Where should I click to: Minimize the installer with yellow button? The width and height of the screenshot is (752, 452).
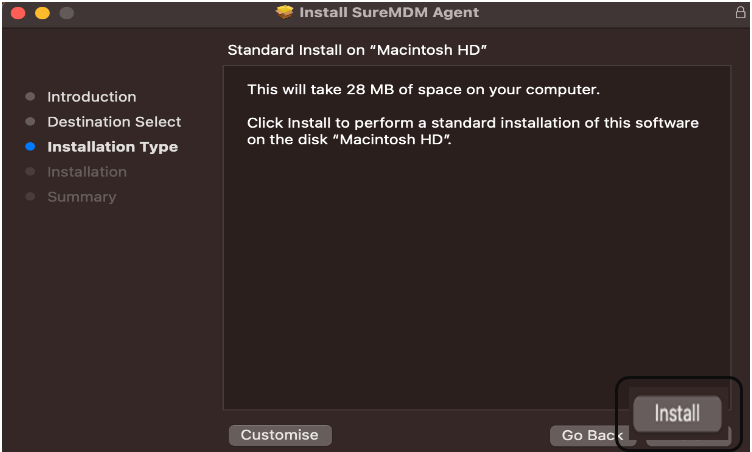42,12
